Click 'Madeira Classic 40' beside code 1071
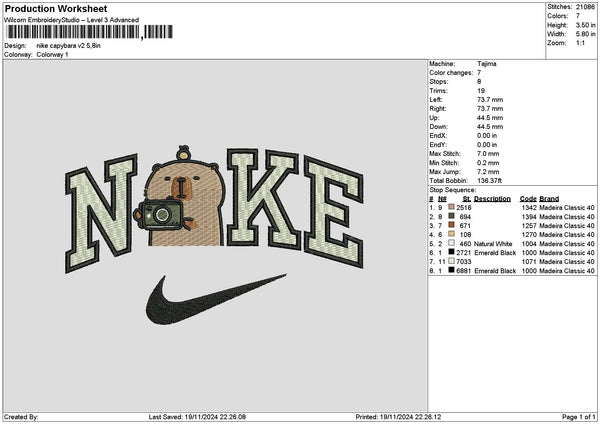Viewport: 600px width, 424px height. point(567,261)
